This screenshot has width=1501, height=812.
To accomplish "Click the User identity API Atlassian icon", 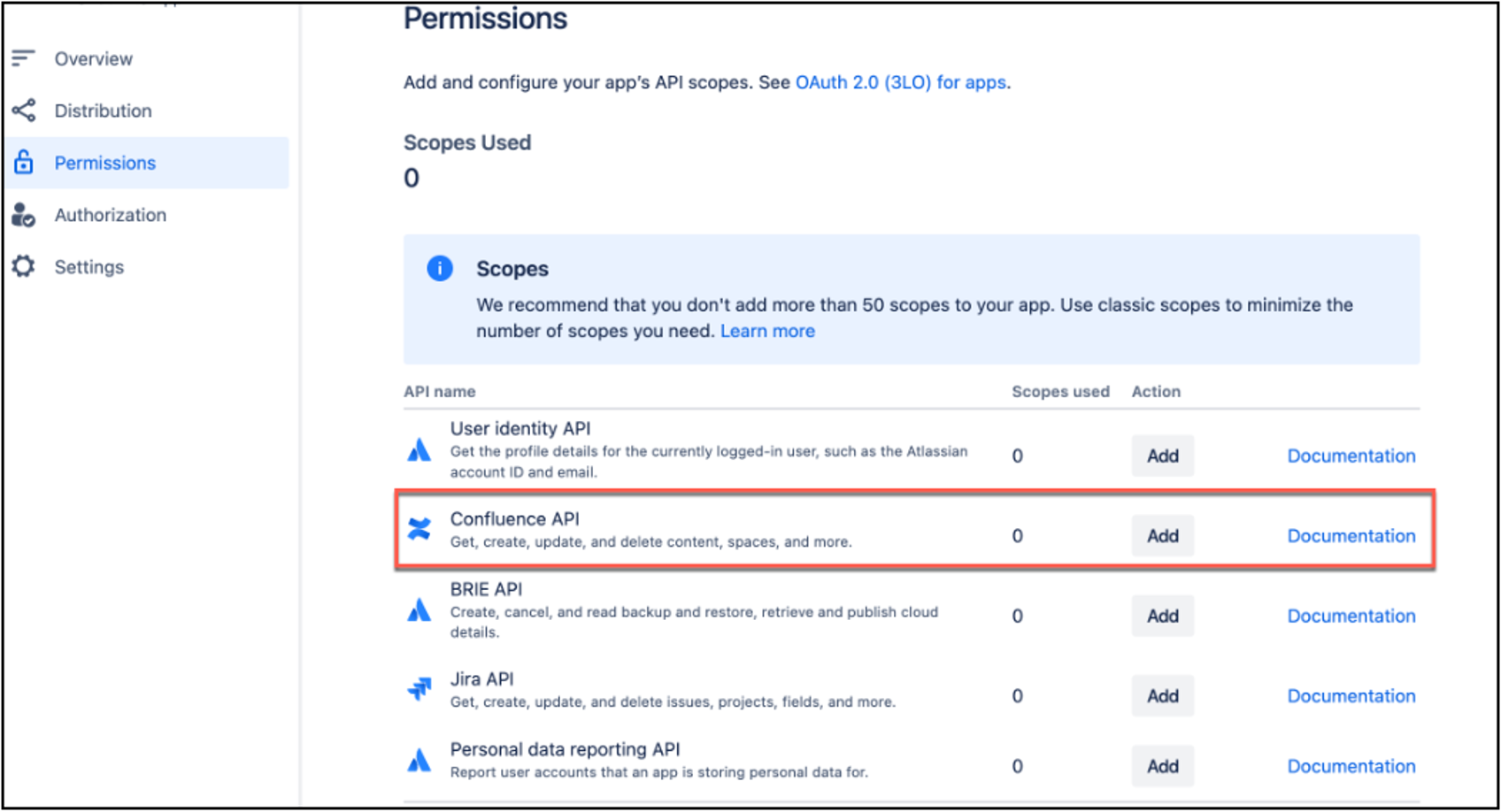I will click(420, 450).
